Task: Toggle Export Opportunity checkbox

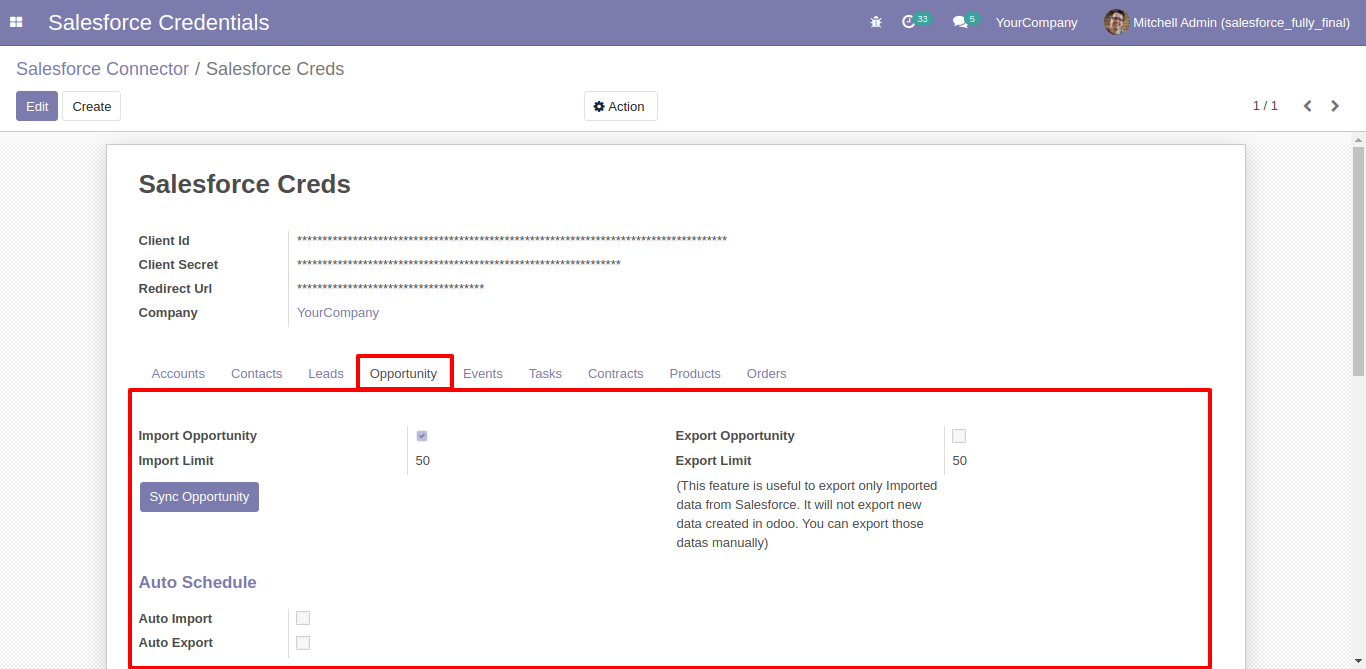Action: pyautogui.click(x=959, y=436)
